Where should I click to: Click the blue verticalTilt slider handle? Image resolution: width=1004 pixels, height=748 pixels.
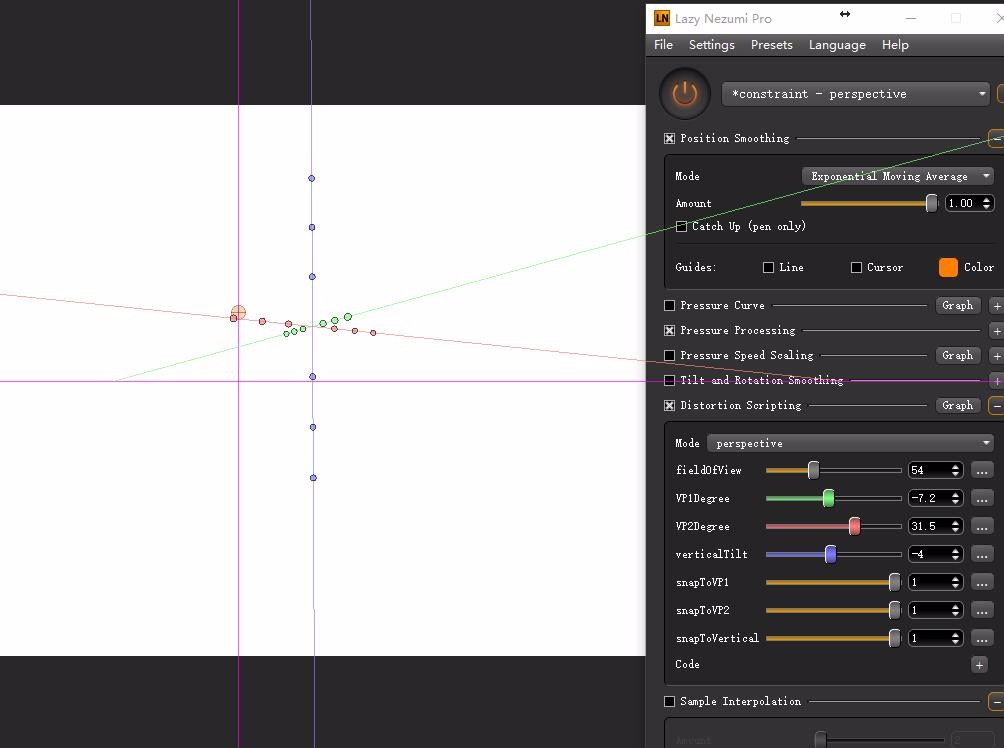click(830, 554)
